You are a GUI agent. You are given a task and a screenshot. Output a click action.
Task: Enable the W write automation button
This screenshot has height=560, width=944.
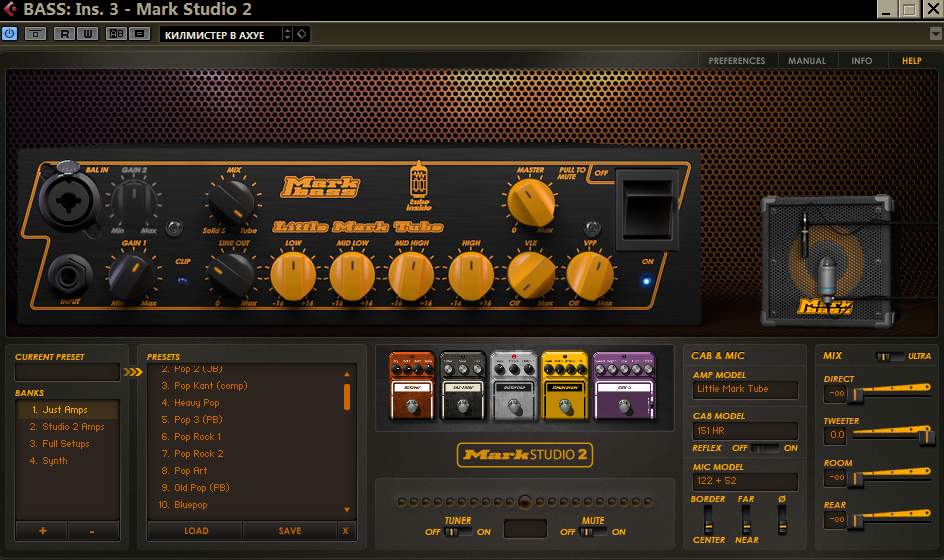tap(87, 34)
